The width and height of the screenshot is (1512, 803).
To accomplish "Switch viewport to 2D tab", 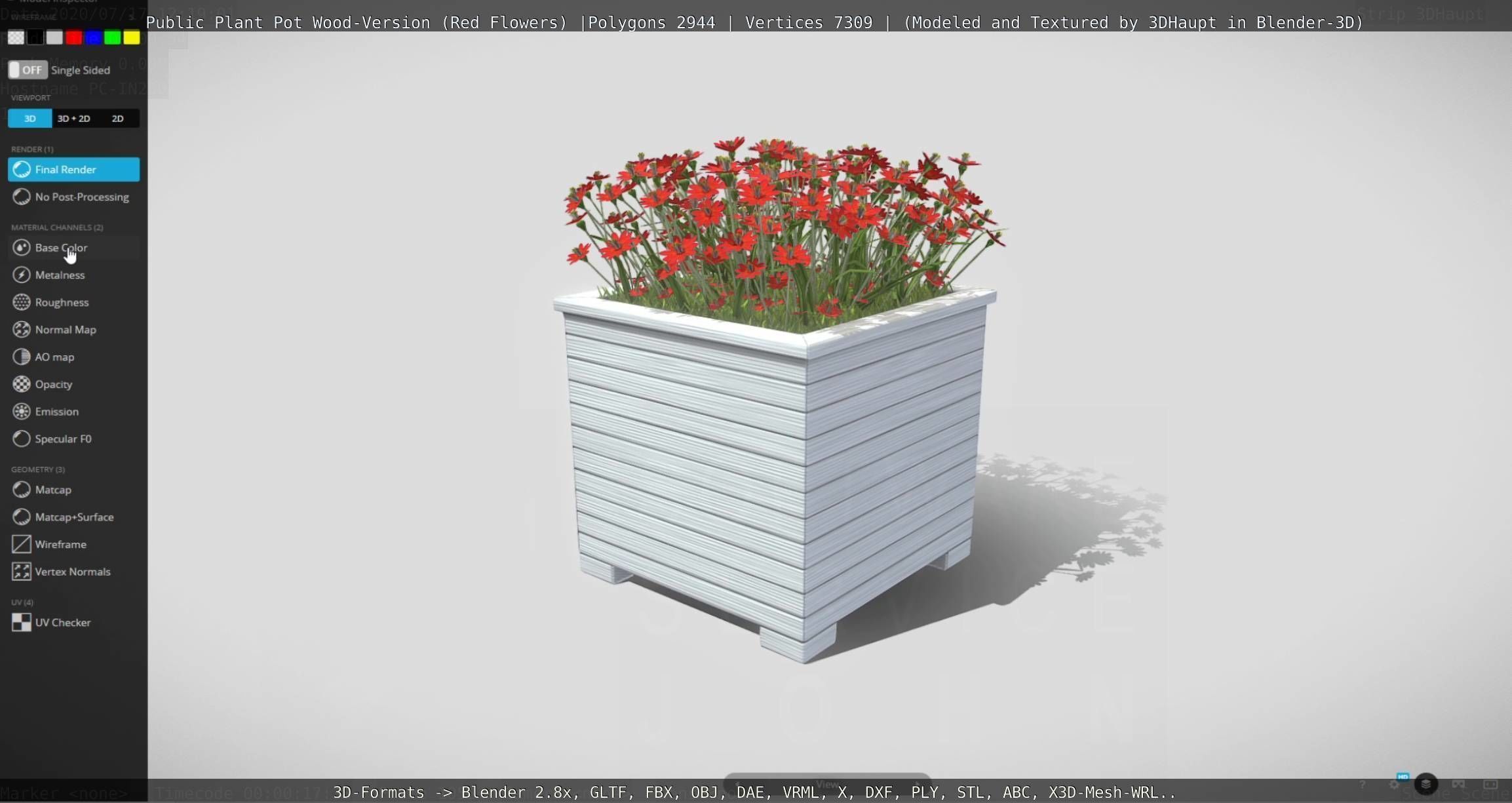I will 118,119.
